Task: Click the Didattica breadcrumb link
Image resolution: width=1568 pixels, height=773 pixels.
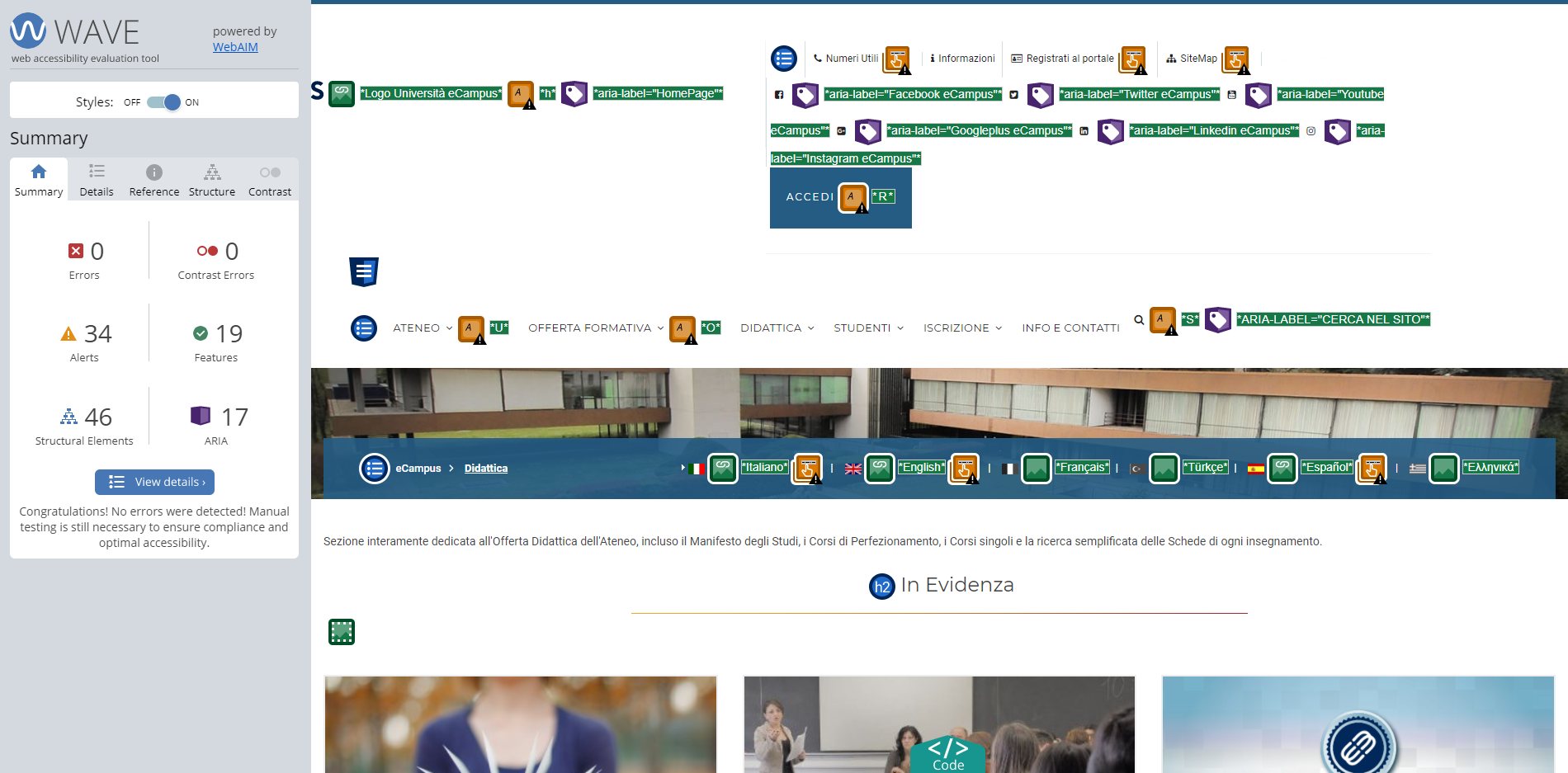Action: coord(486,469)
